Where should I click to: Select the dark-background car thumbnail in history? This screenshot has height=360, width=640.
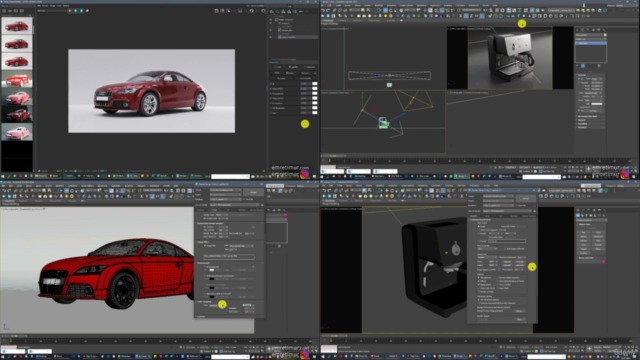(17, 114)
